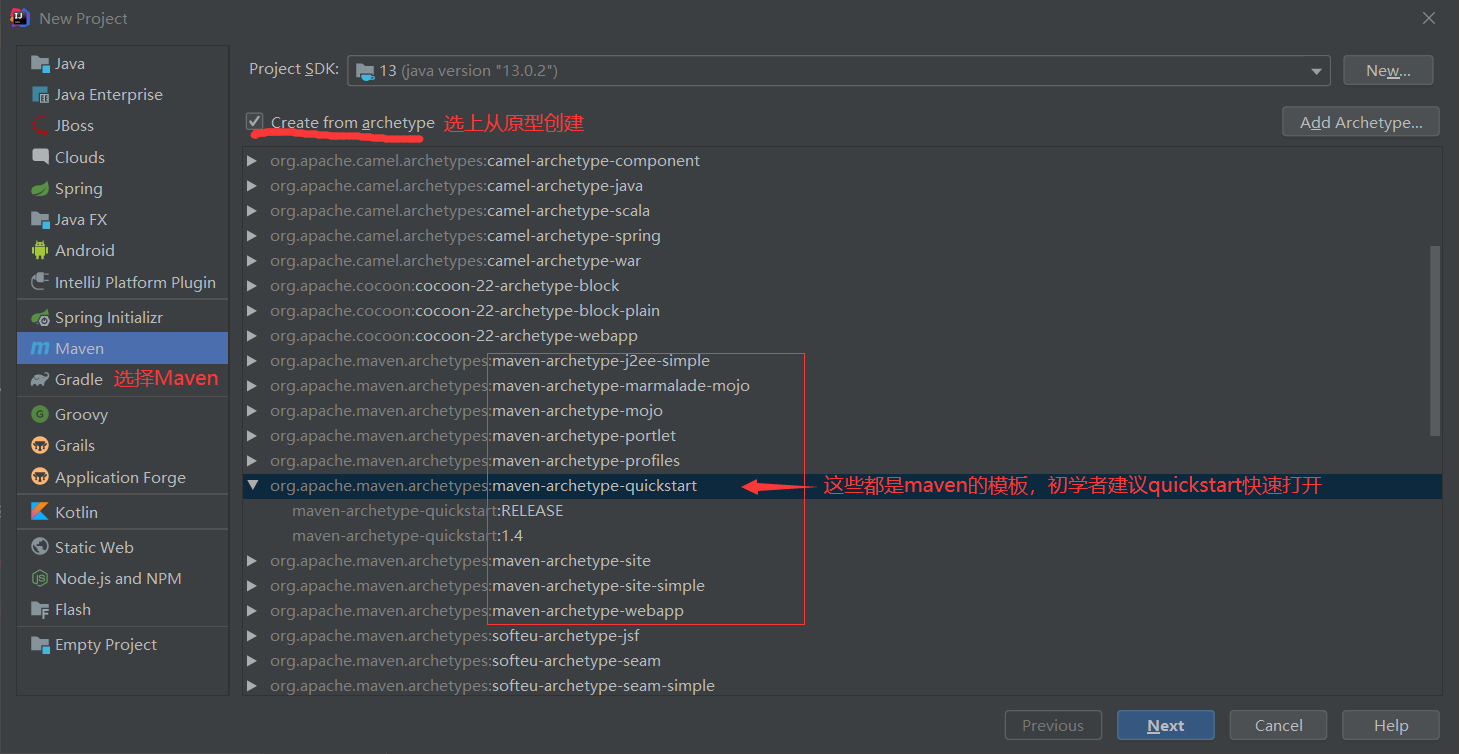The height and width of the screenshot is (754, 1459).
Task: Select cocoon-22-archetype-webapp row
Action: pyautogui.click(x=842, y=336)
